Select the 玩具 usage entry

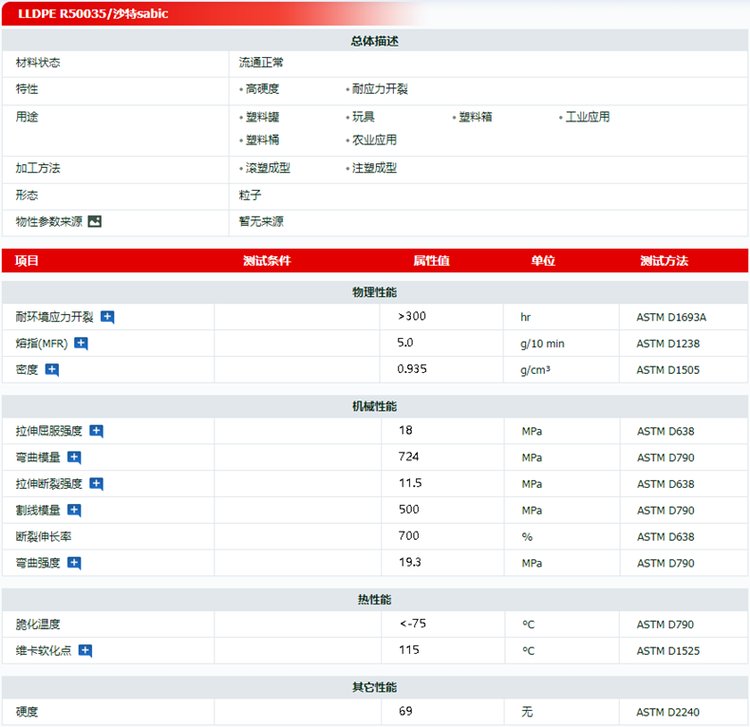click(363, 117)
